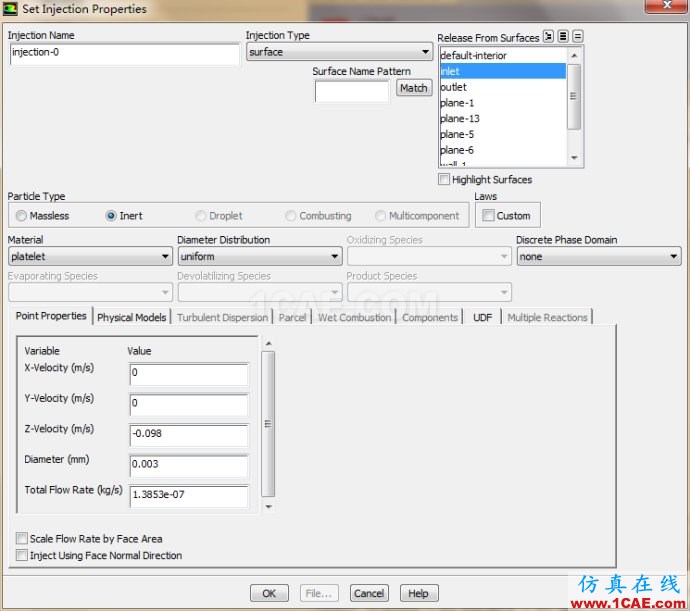Open the UDF tab
Image resolution: width=690 pixels, height=611 pixels.
[x=482, y=317]
